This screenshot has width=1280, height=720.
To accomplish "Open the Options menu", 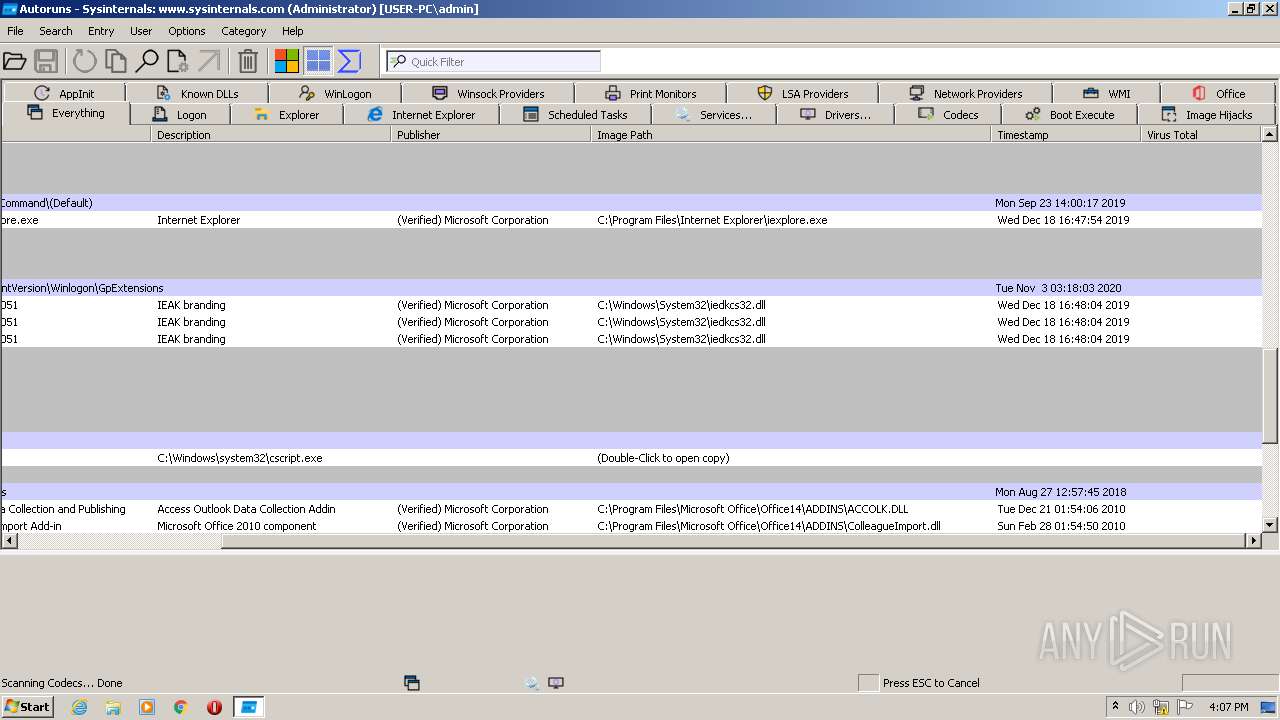I will [x=187, y=31].
